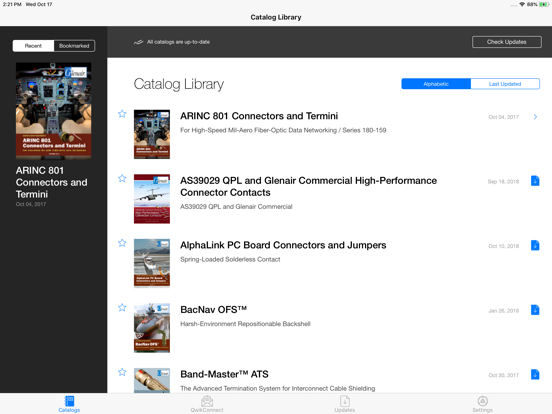Open AlphaLink PC Board catalog thumbnail
This screenshot has width=552, height=414.
pyautogui.click(x=152, y=263)
